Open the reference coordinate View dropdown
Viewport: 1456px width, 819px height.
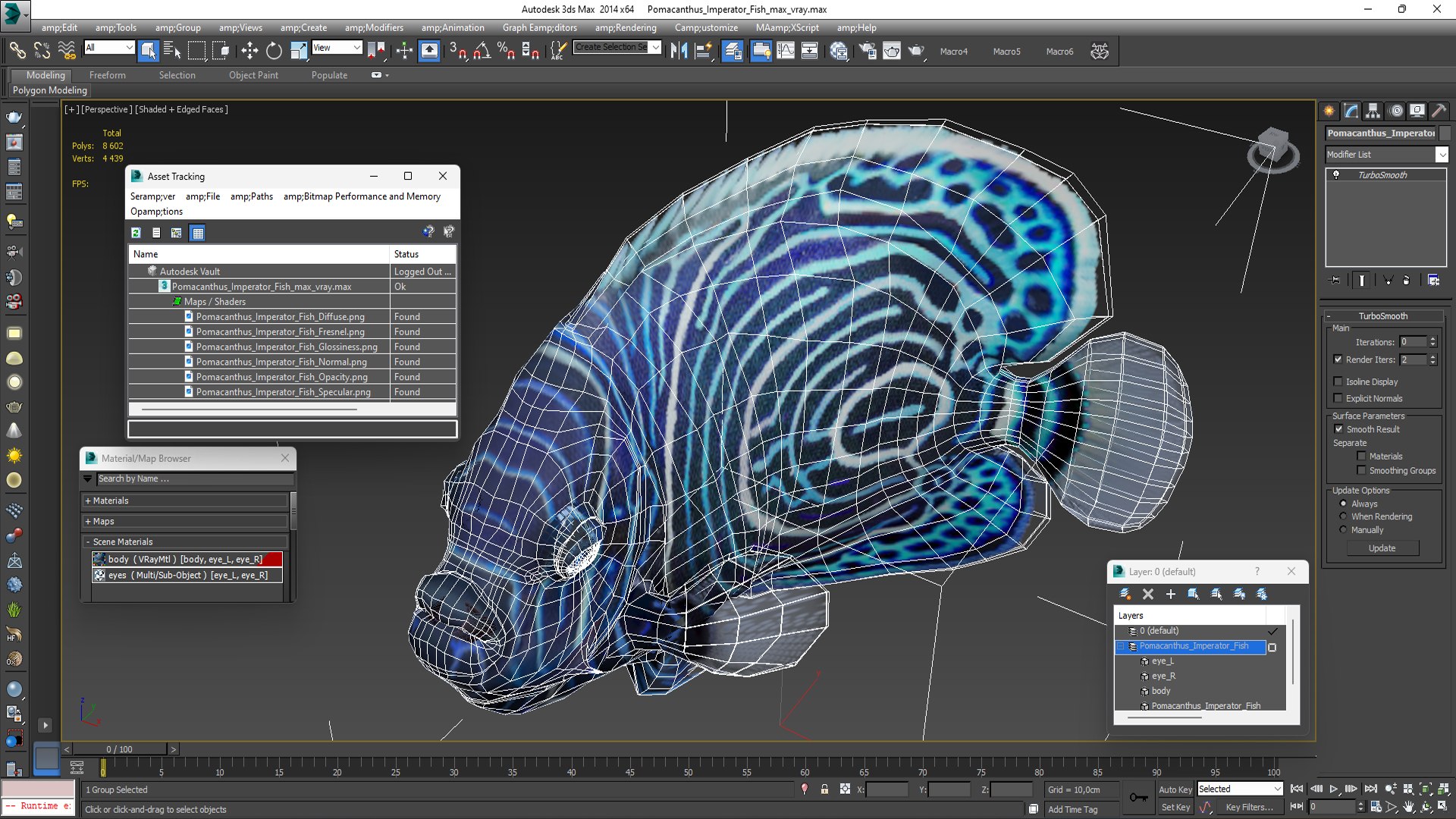click(x=337, y=48)
